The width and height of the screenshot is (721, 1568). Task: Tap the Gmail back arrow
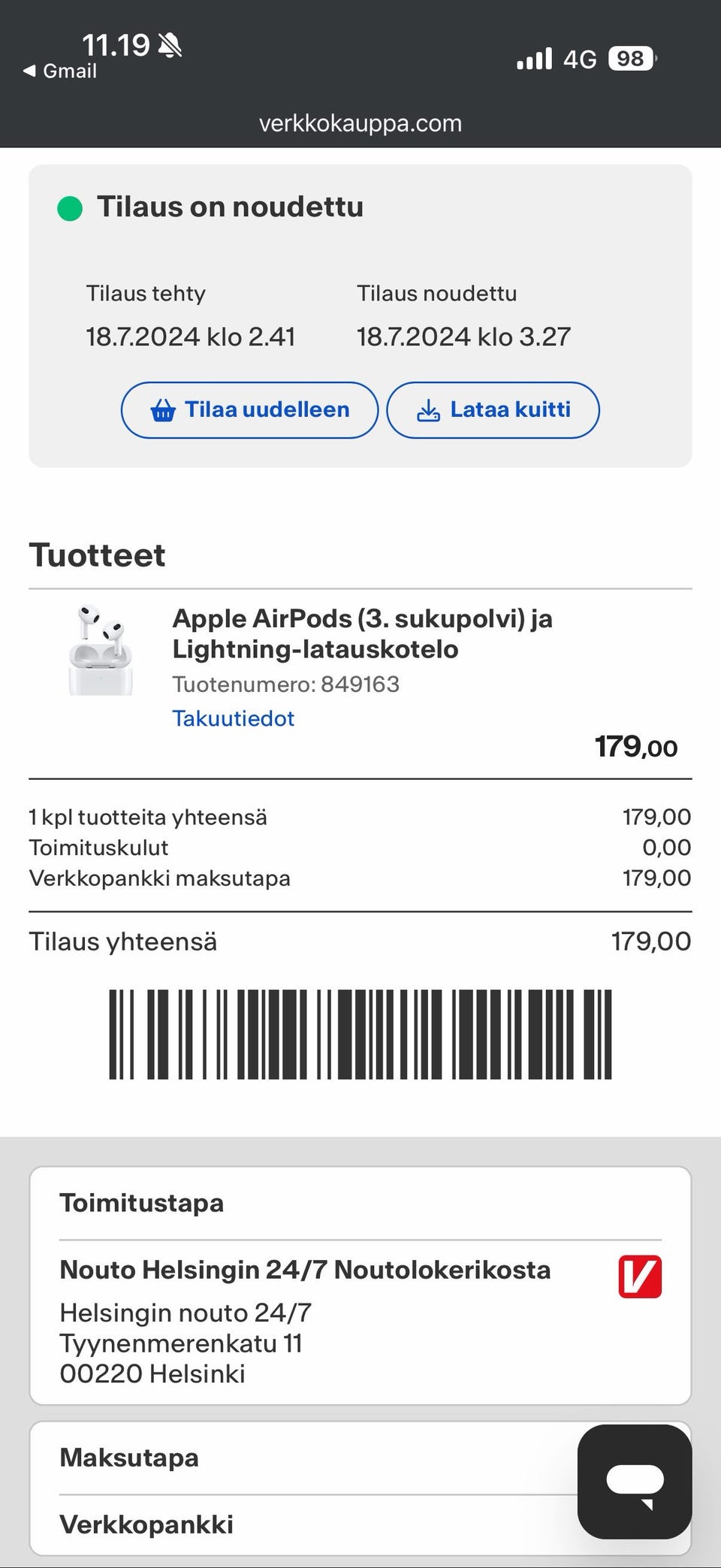click(30, 71)
